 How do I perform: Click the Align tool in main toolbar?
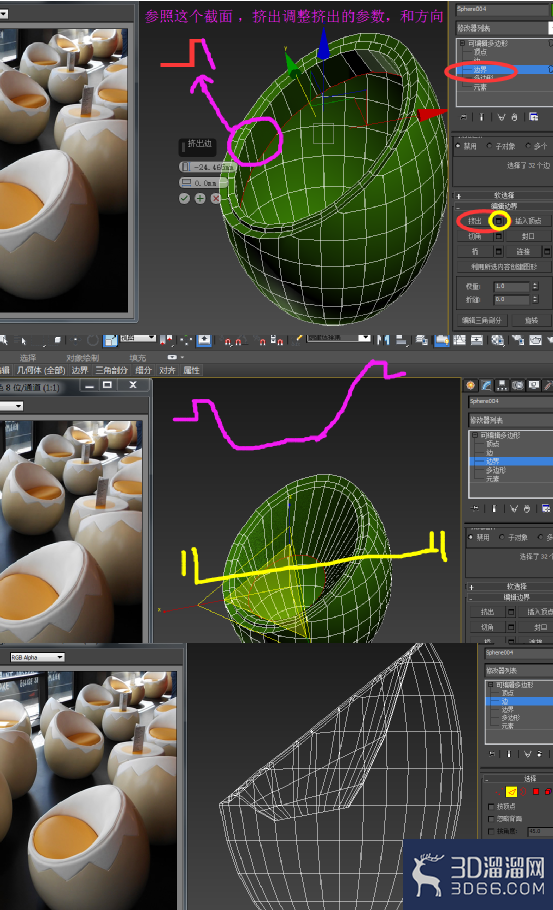coord(402,340)
